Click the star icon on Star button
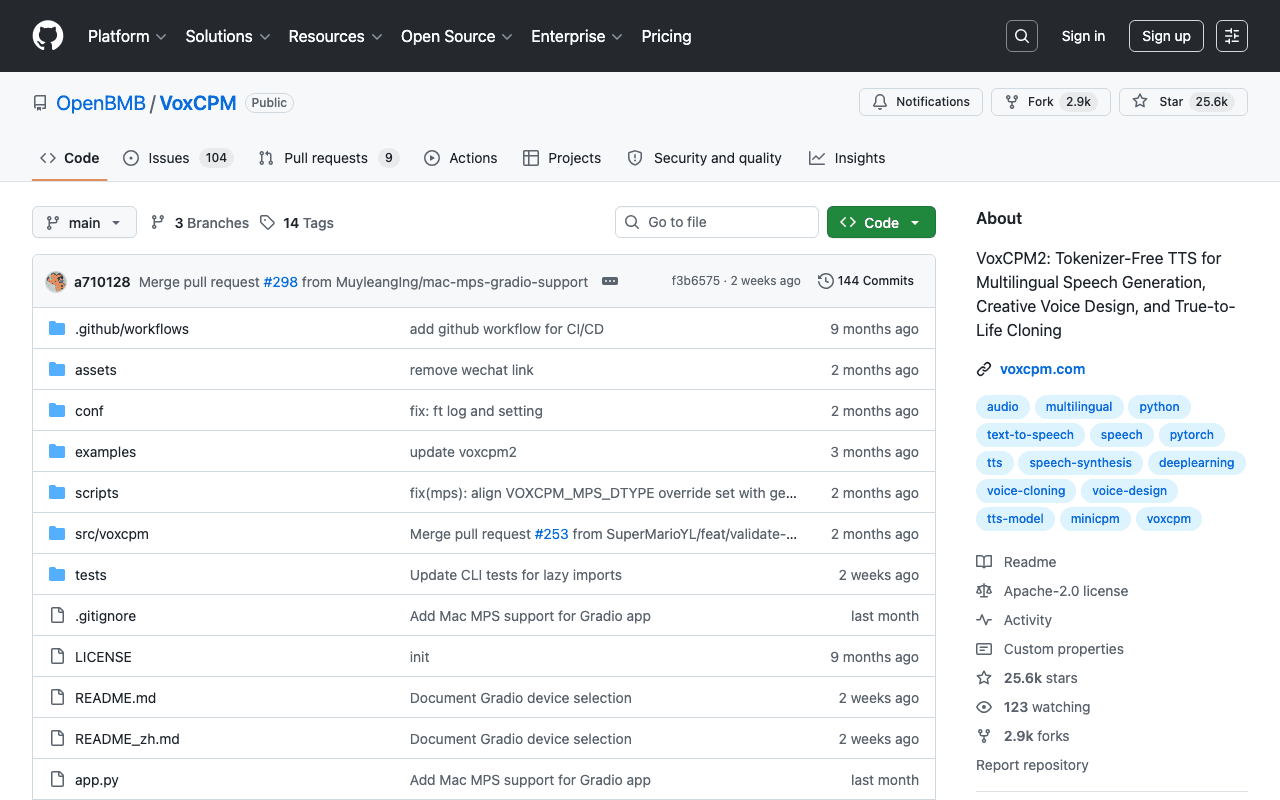This screenshot has width=1280, height=800. 1140,102
